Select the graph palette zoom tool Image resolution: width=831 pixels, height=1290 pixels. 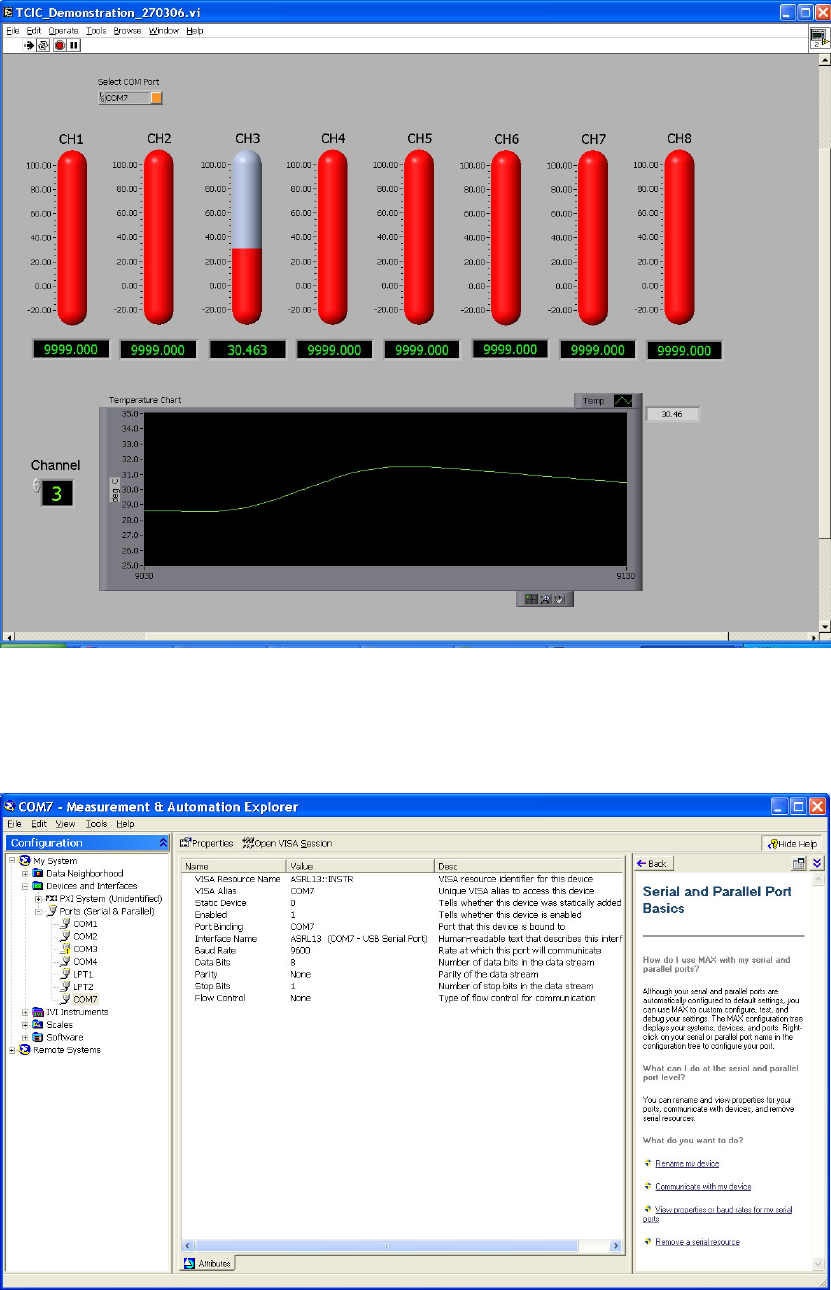coord(546,599)
